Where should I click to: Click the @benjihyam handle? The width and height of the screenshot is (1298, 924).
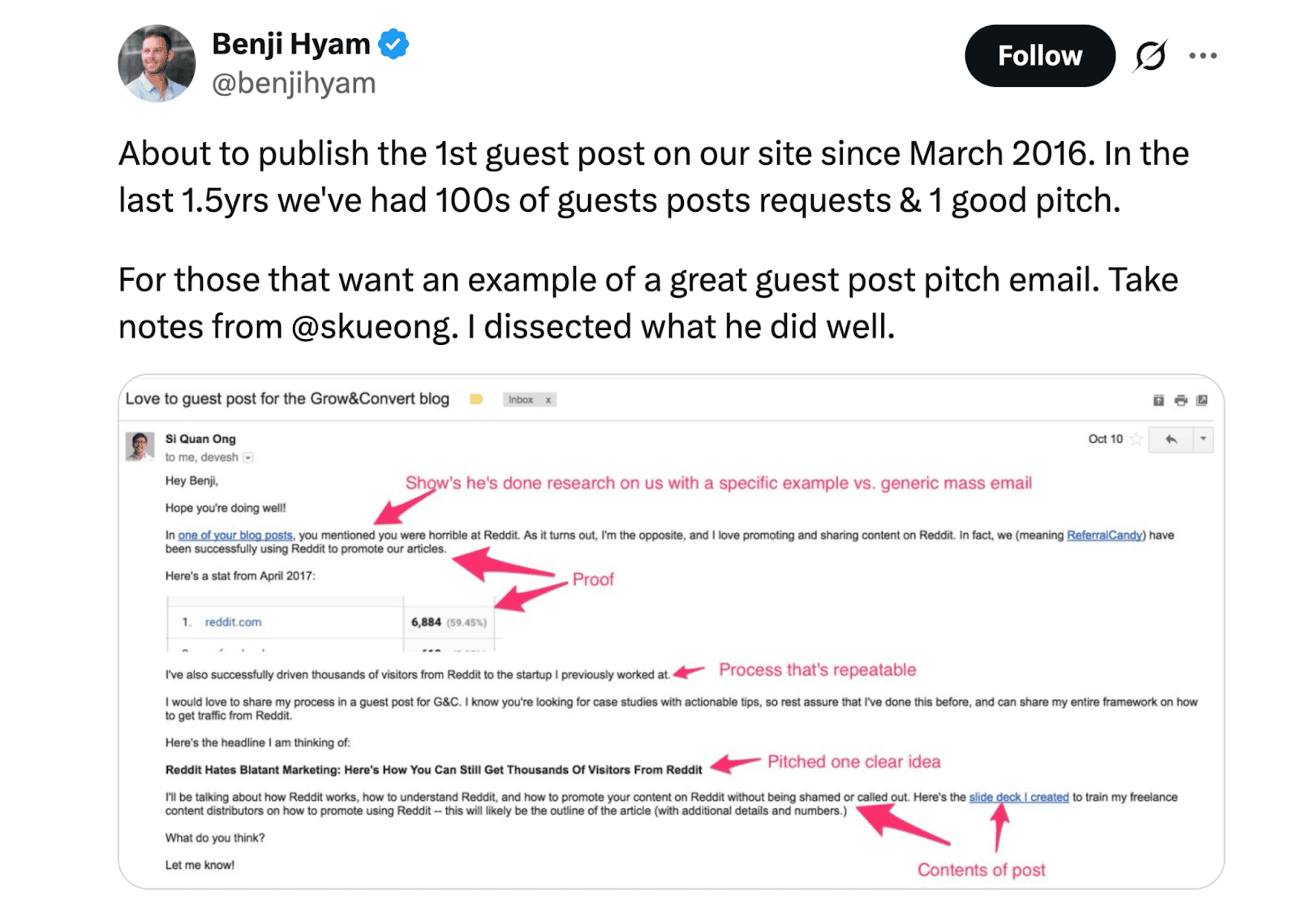click(x=293, y=82)
